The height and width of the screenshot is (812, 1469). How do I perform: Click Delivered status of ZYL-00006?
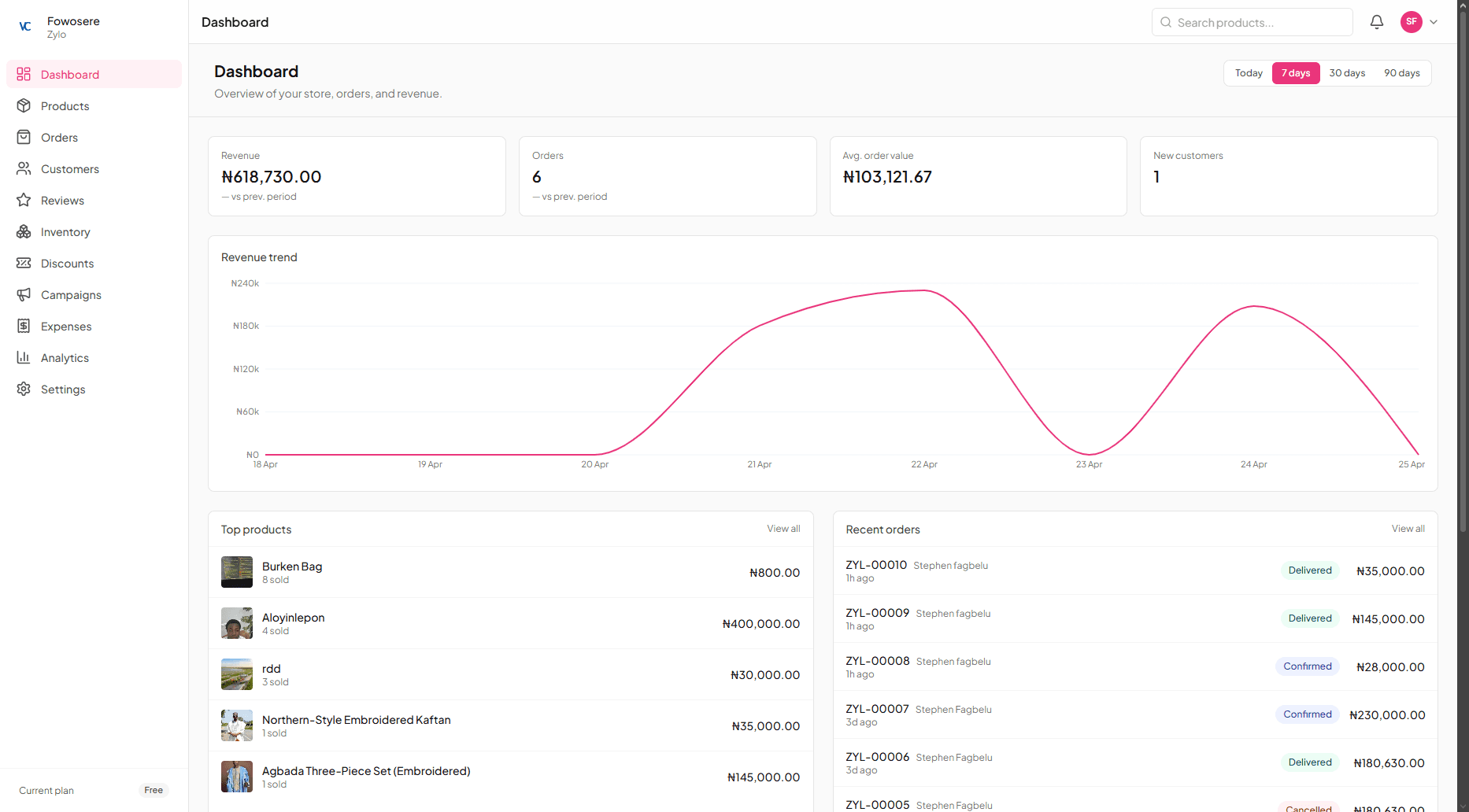pyautogui.click(x=1310, y=762)
